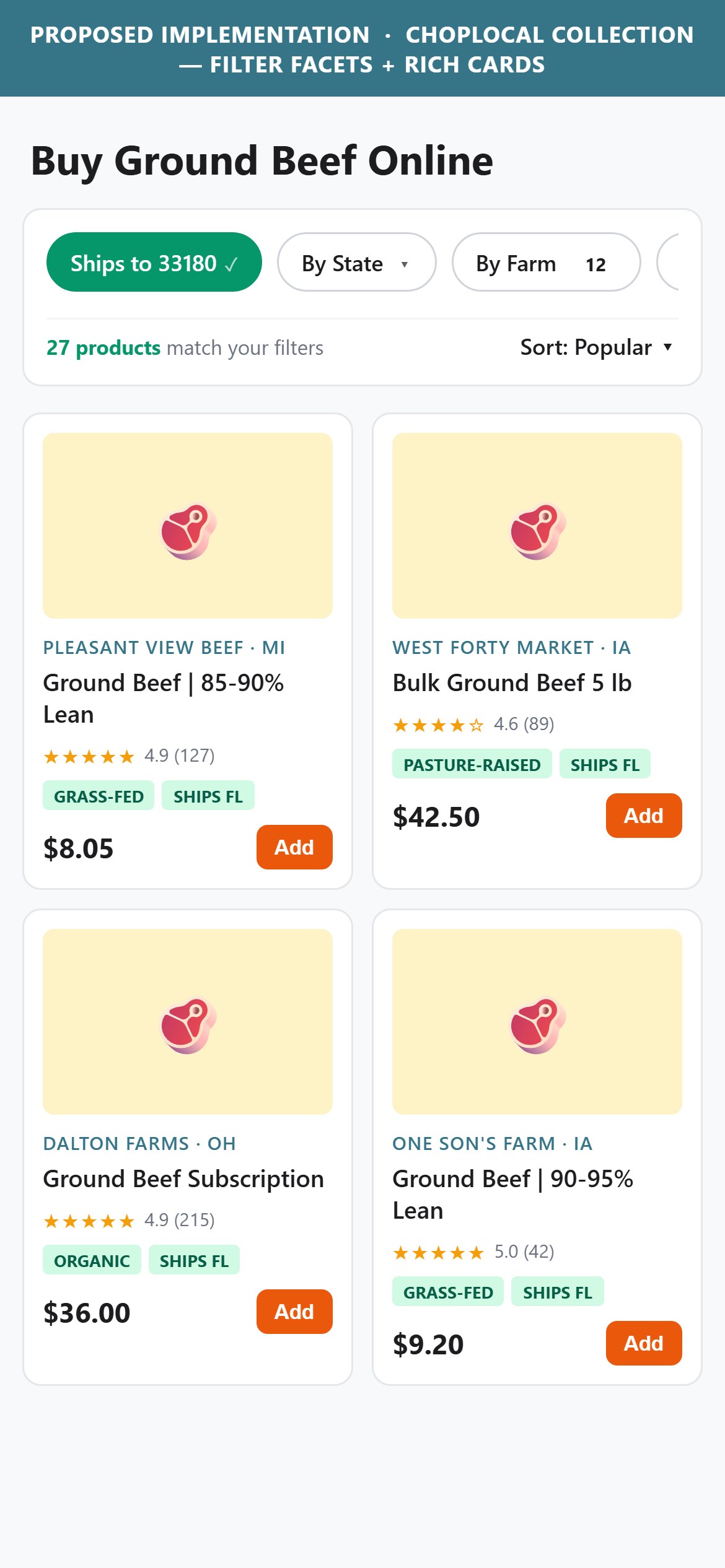
Task: Select the PASTURE-RAISED tag
Action: pyautogui.click(x=472, y=764)
